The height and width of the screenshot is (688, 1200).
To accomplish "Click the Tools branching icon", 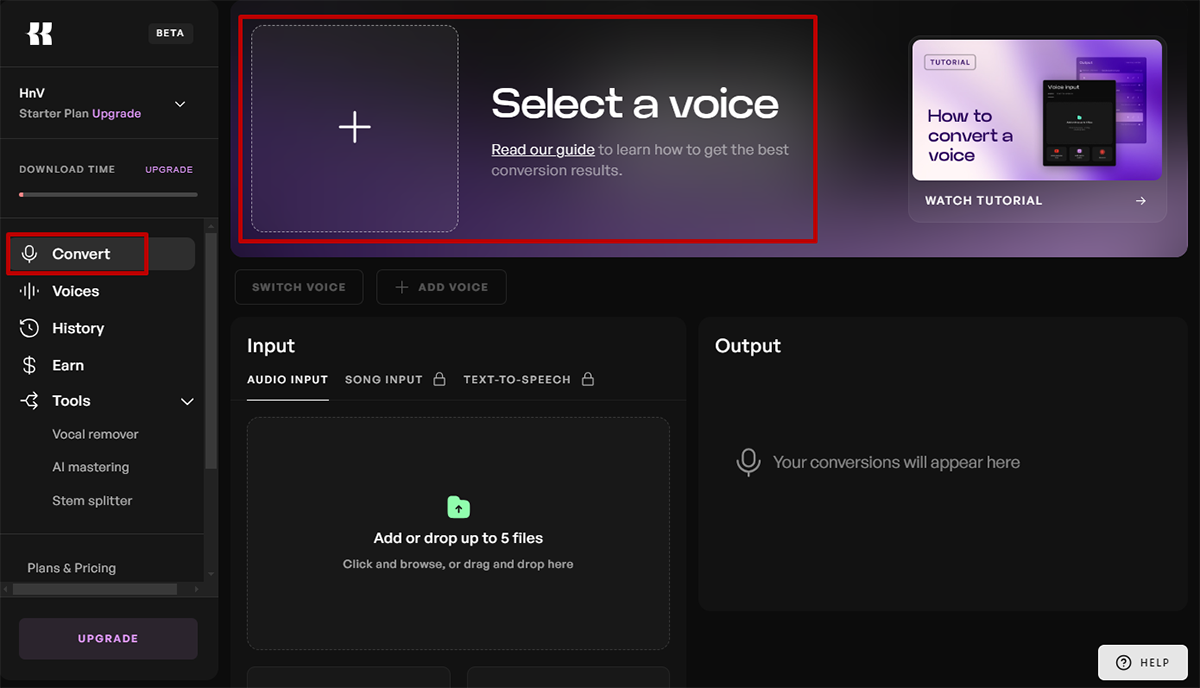I will click(30, 401).
